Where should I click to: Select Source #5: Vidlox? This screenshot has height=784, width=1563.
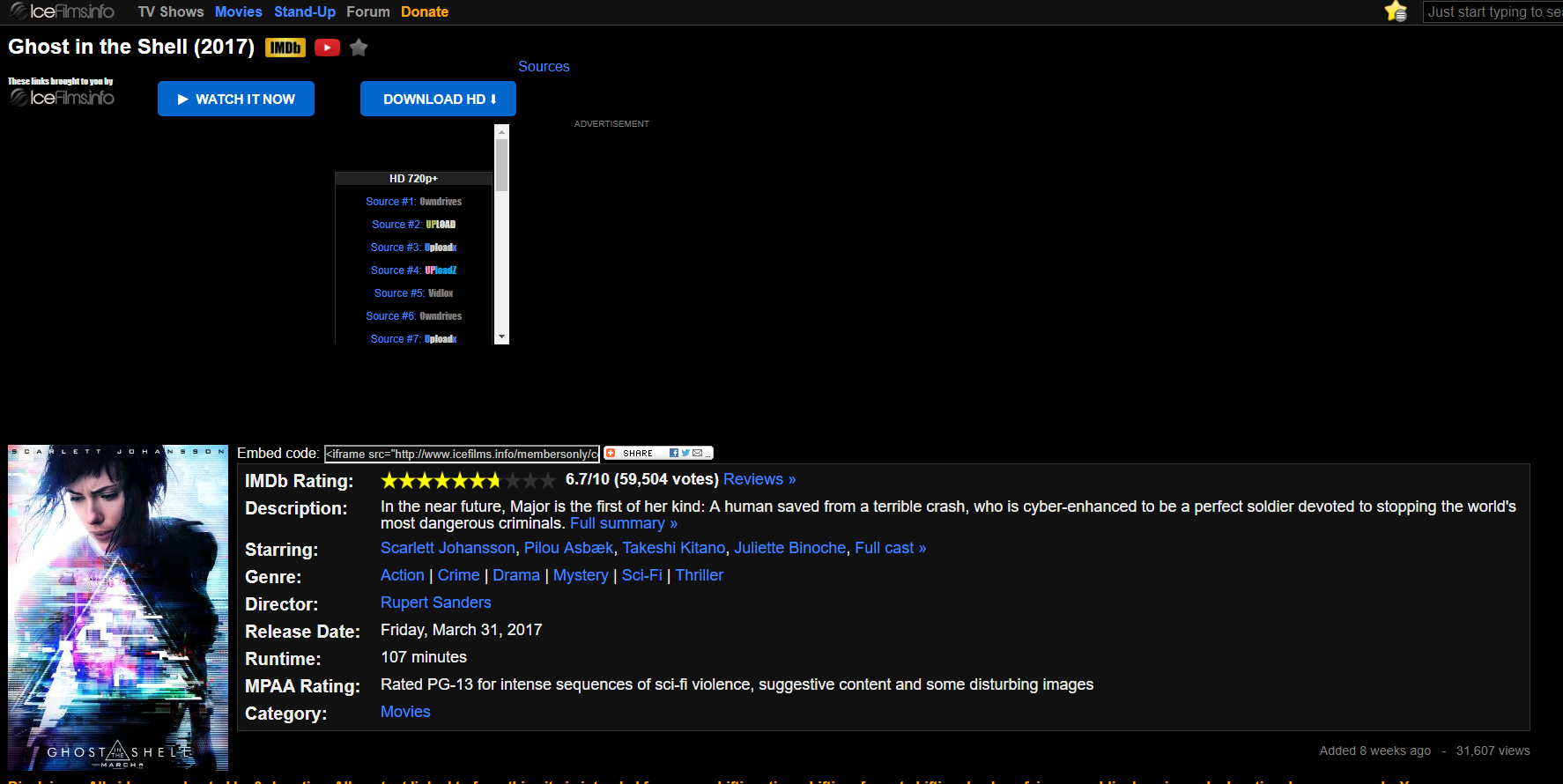(414, 293)
